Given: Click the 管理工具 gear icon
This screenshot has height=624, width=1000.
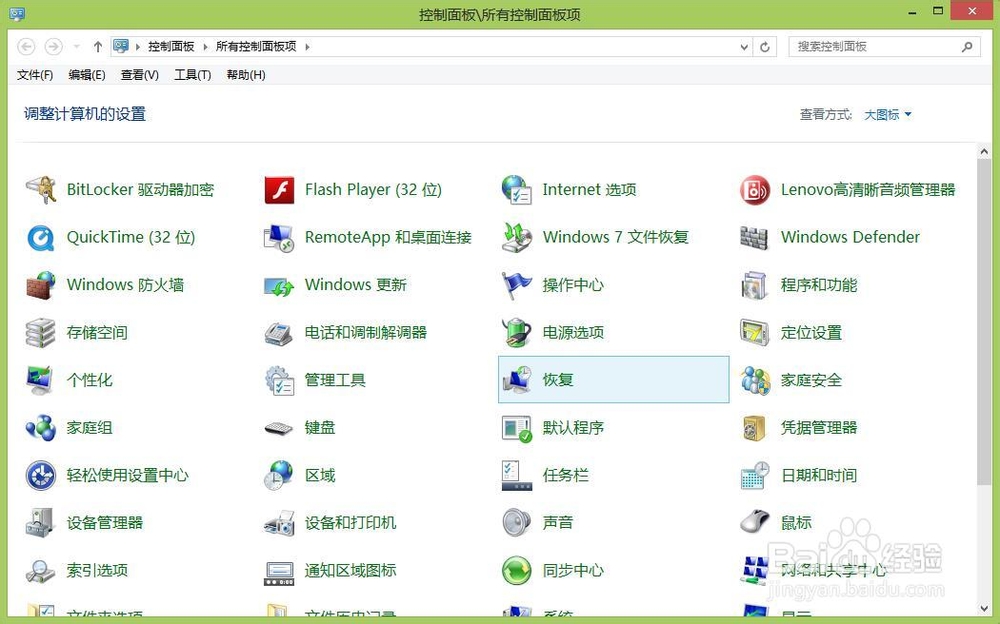Looking at the screenshot, I should [x=279, y=380].
